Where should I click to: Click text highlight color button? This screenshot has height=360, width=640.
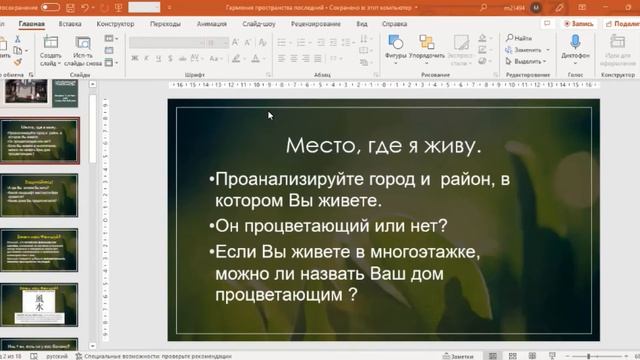pos(236,59)
